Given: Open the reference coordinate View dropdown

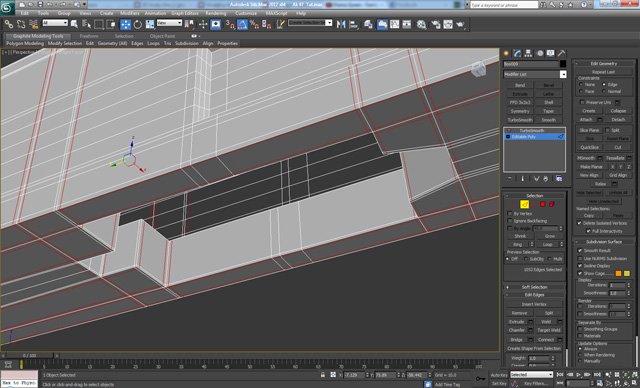Looking at the screenshot, I should pos(169,23).
